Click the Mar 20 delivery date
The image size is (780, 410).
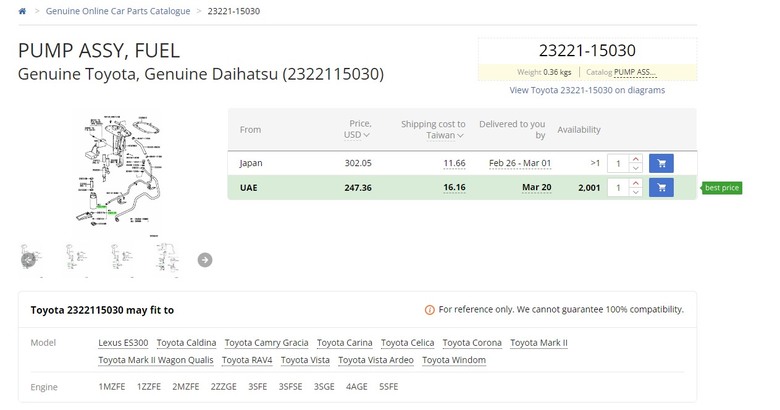pyautogui.click(x=537, y=188)
